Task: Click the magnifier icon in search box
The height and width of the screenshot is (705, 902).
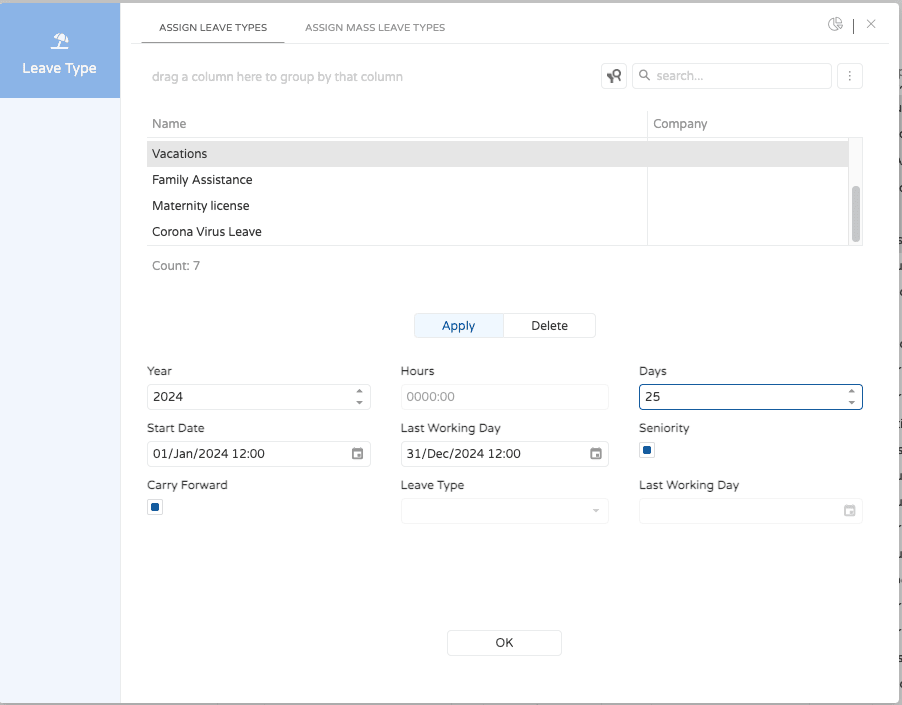Action: pyautogui.click(x=645, y=76)
